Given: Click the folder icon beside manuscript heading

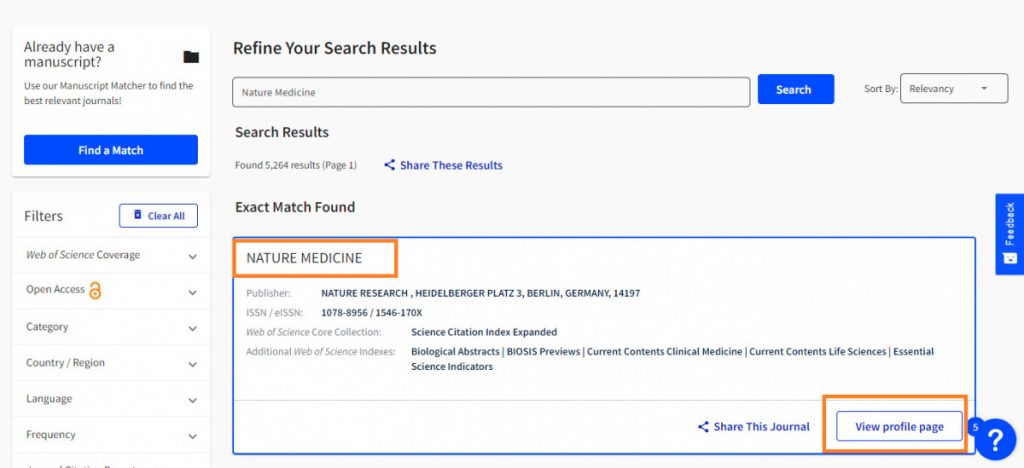Looking at the screenshot, I should 191,57.
